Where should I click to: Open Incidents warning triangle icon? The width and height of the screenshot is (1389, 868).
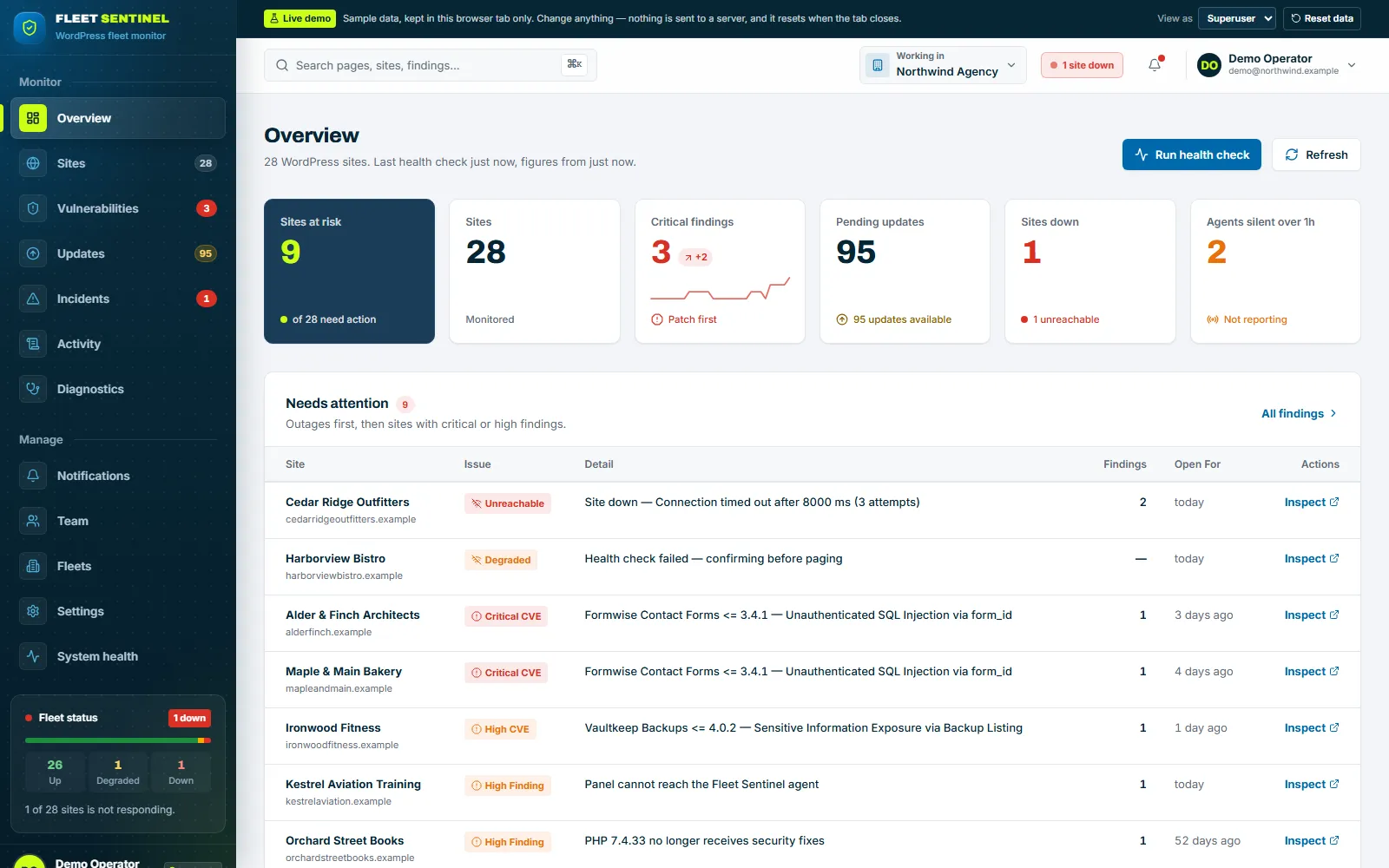(33, 299)
